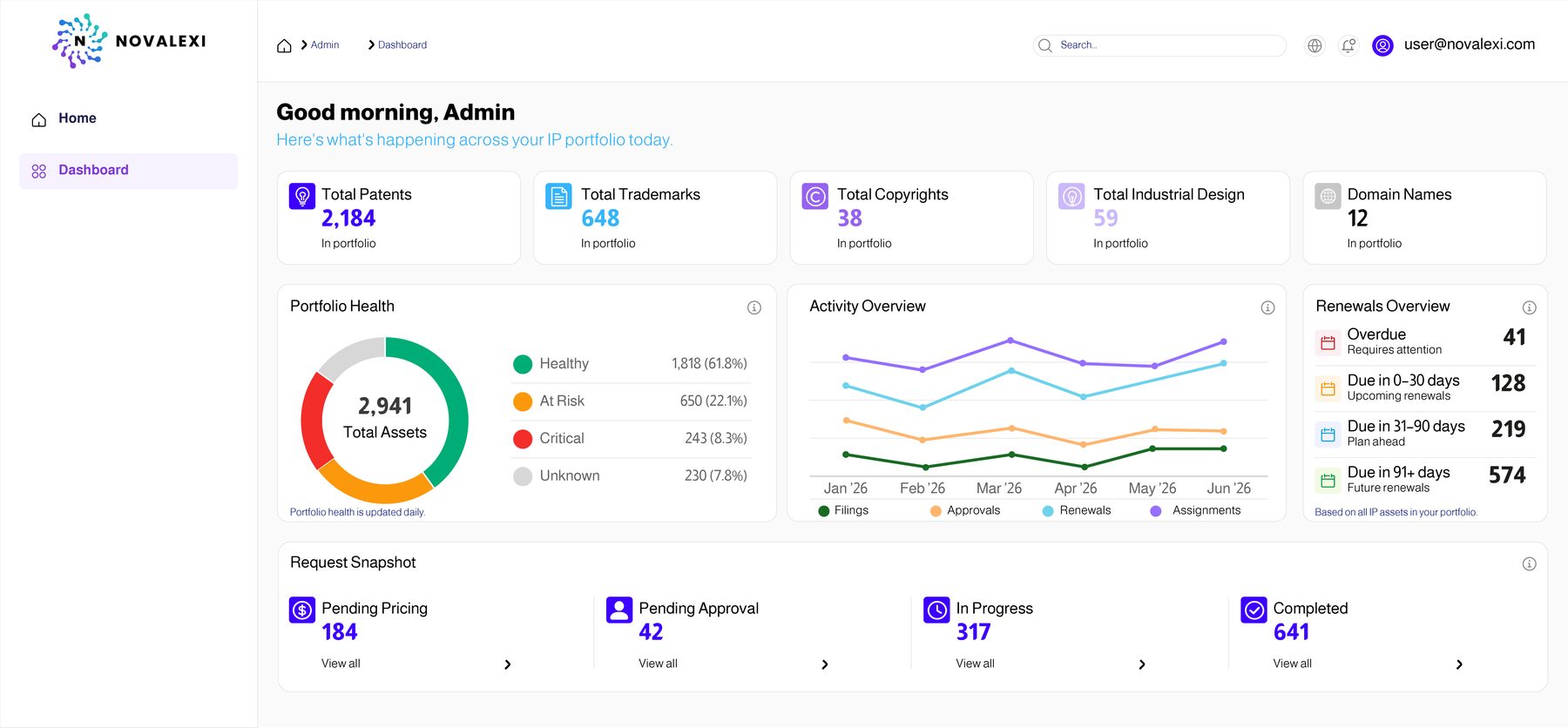
Task: Show Renewals Overview info icon
Action: click(x=1529, y=307)
